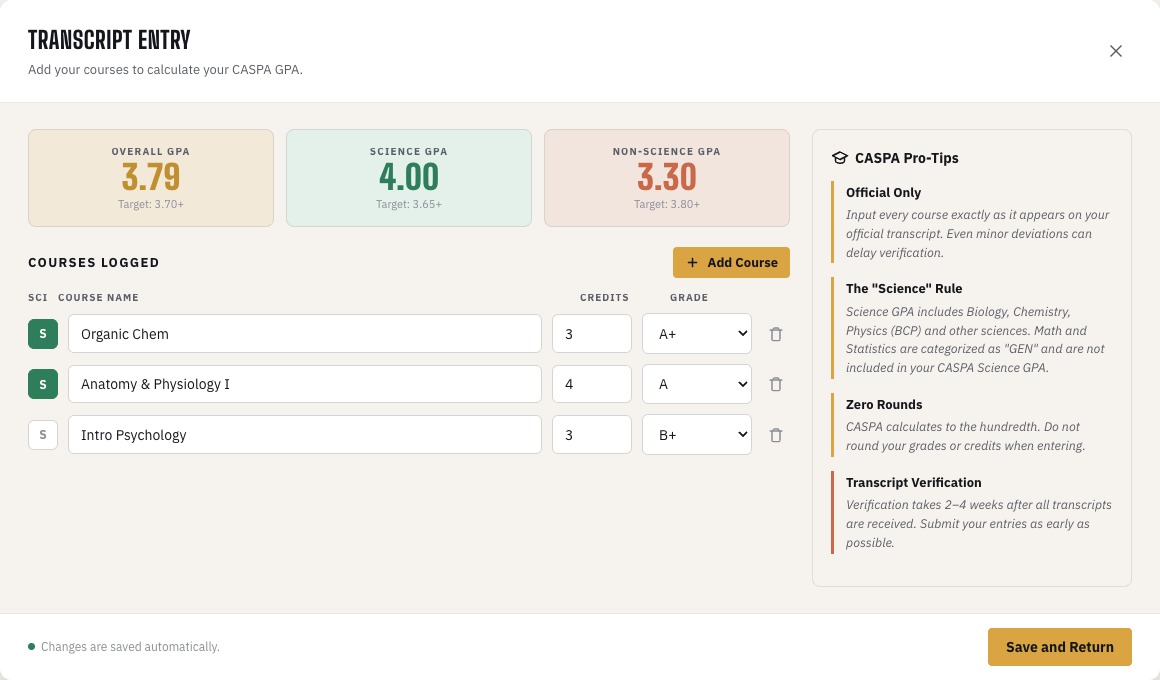This screenshot has height=680, width=1160.
Task: Click the 'CASPA Pro-Tips' heading
Action: [906, 158]
